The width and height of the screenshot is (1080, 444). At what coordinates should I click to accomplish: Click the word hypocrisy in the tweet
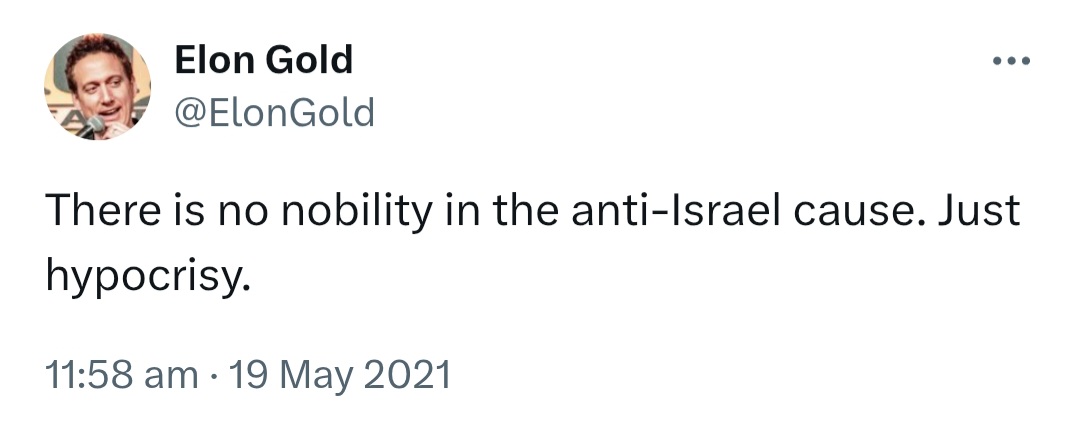147,278
